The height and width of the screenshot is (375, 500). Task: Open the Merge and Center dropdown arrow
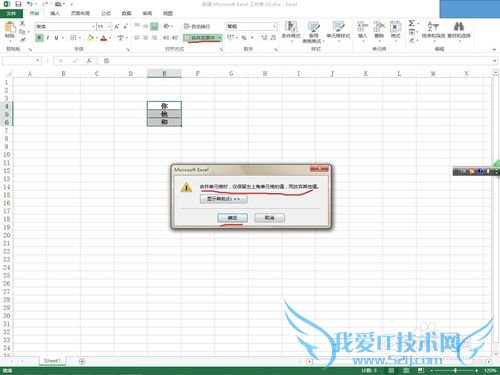[x=220, y=38]
